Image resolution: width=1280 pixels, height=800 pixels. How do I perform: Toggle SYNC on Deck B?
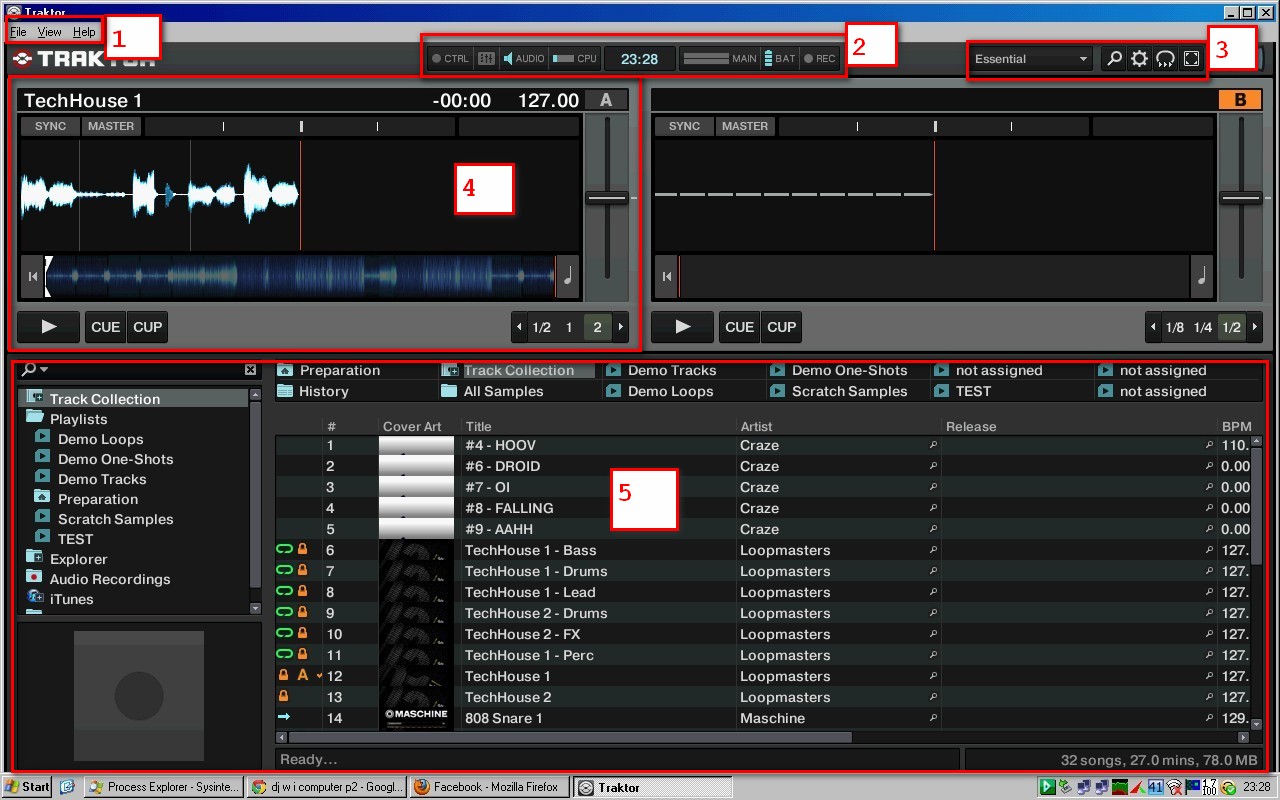pyautogui.click(x=684, y=126)
